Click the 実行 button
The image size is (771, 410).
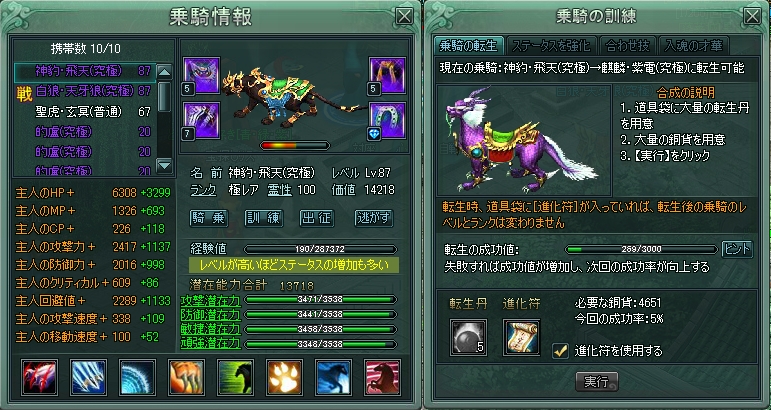[x=596, y=381]
